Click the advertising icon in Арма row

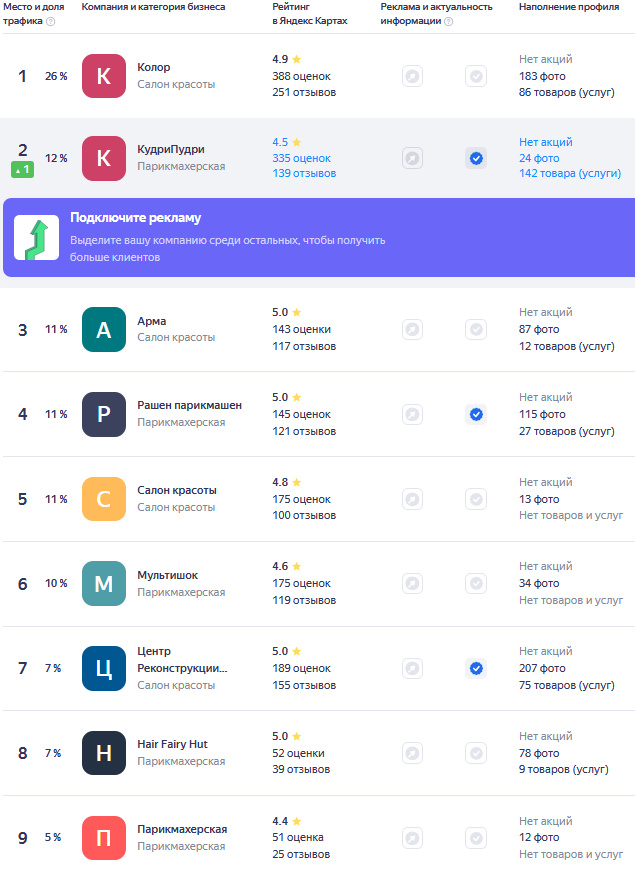[412, 329]
